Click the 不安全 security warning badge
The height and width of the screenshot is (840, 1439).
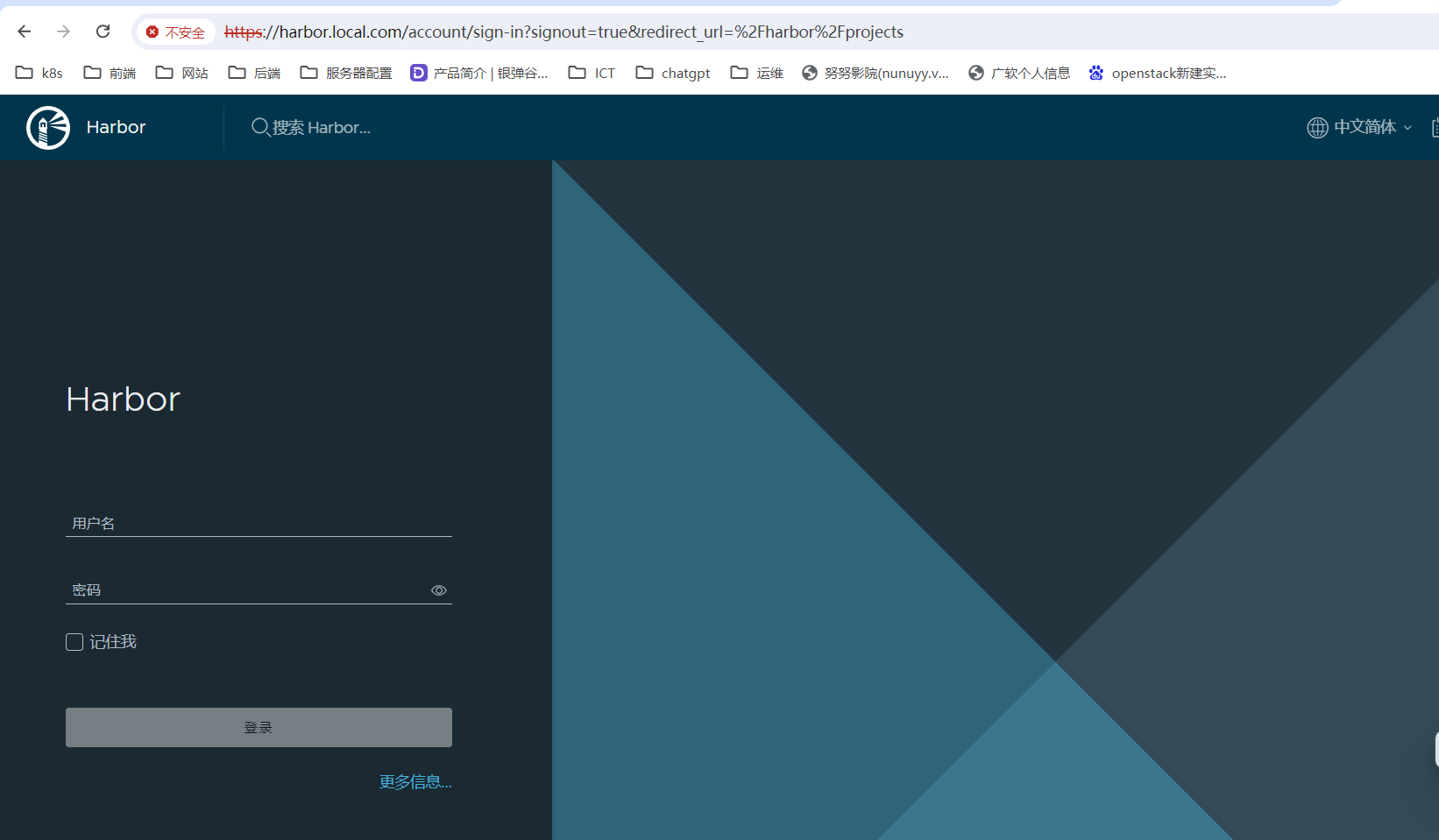(175, 32)
